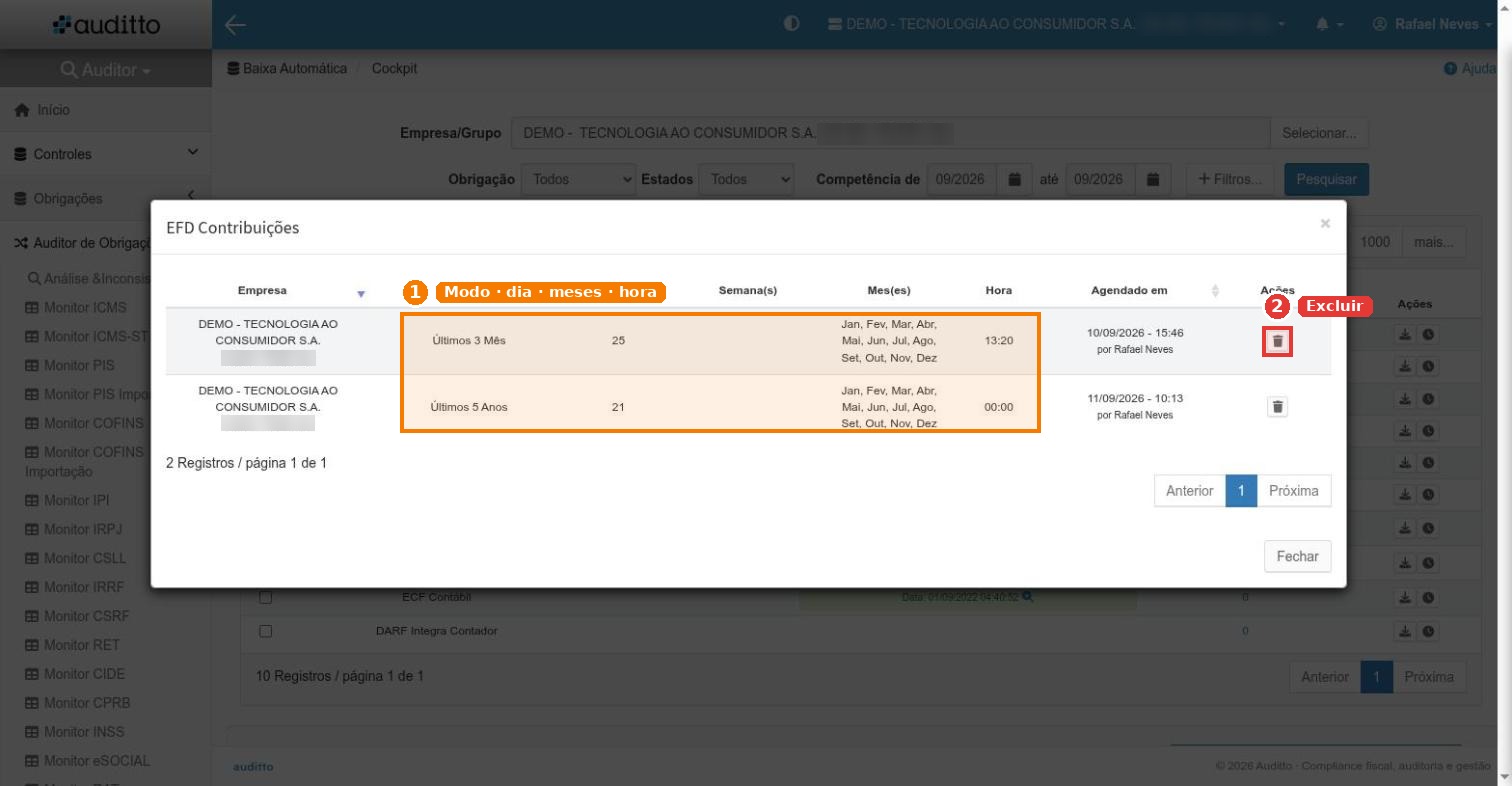Click the Empresa/Grupo input field
This screenshot has width=1512, height=786.
coord(890,133)
